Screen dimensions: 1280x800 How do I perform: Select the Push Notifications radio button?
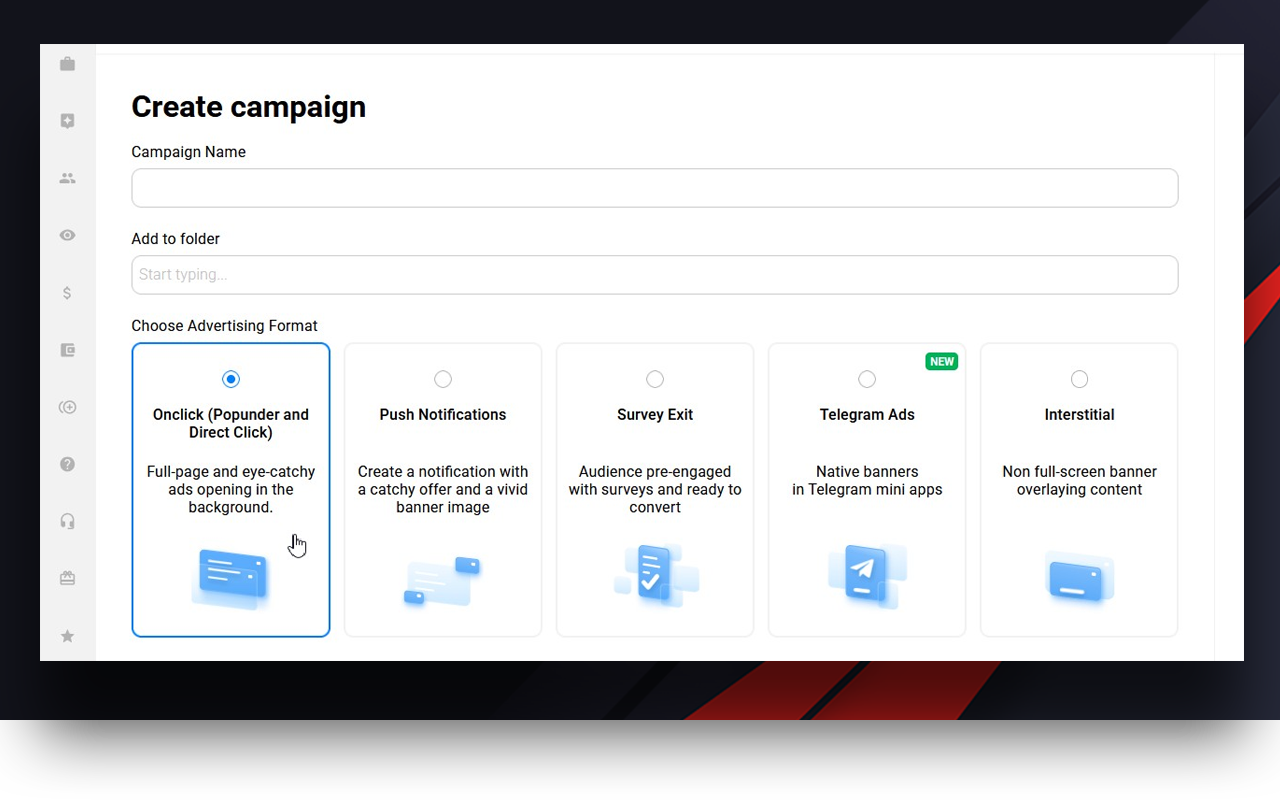click(443, 379)
